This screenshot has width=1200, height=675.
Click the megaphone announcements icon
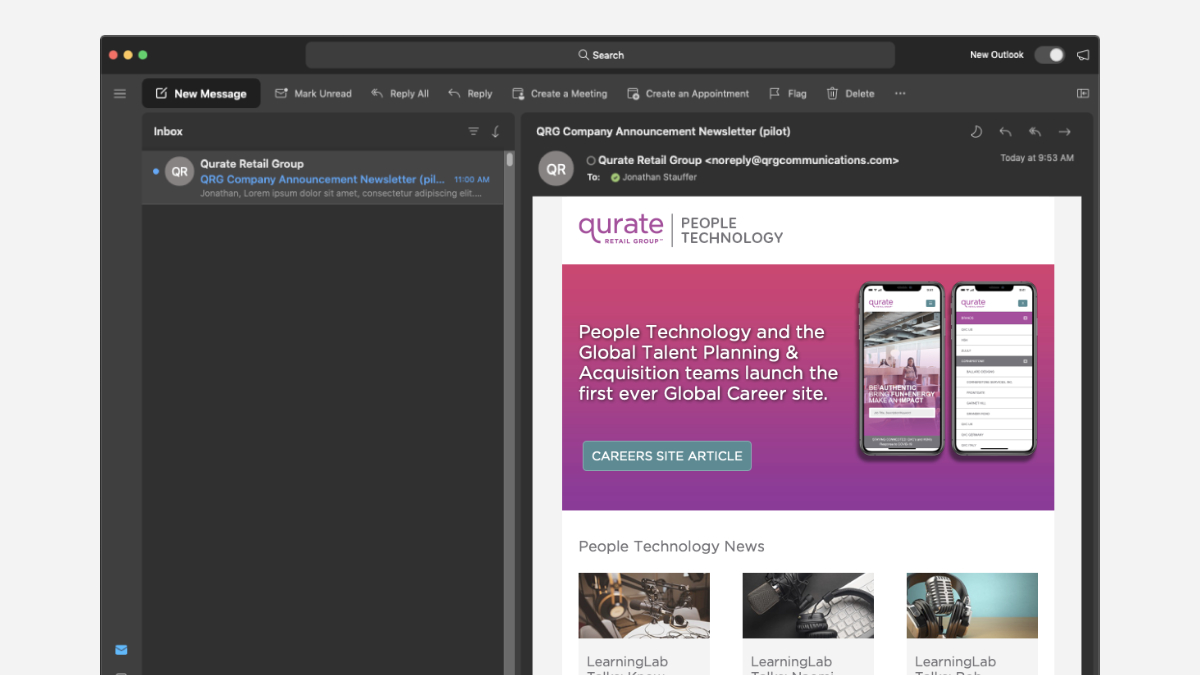point(1082,55)
